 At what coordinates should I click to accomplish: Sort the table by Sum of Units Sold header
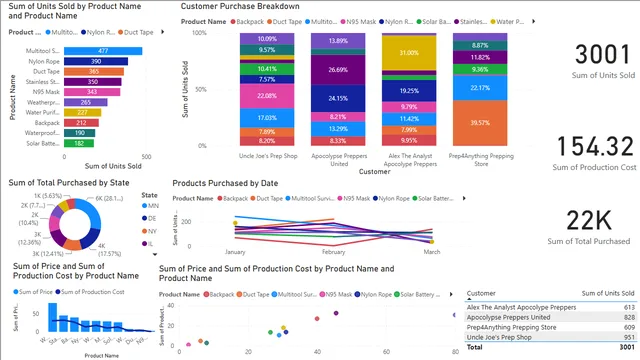click(608, 293)
